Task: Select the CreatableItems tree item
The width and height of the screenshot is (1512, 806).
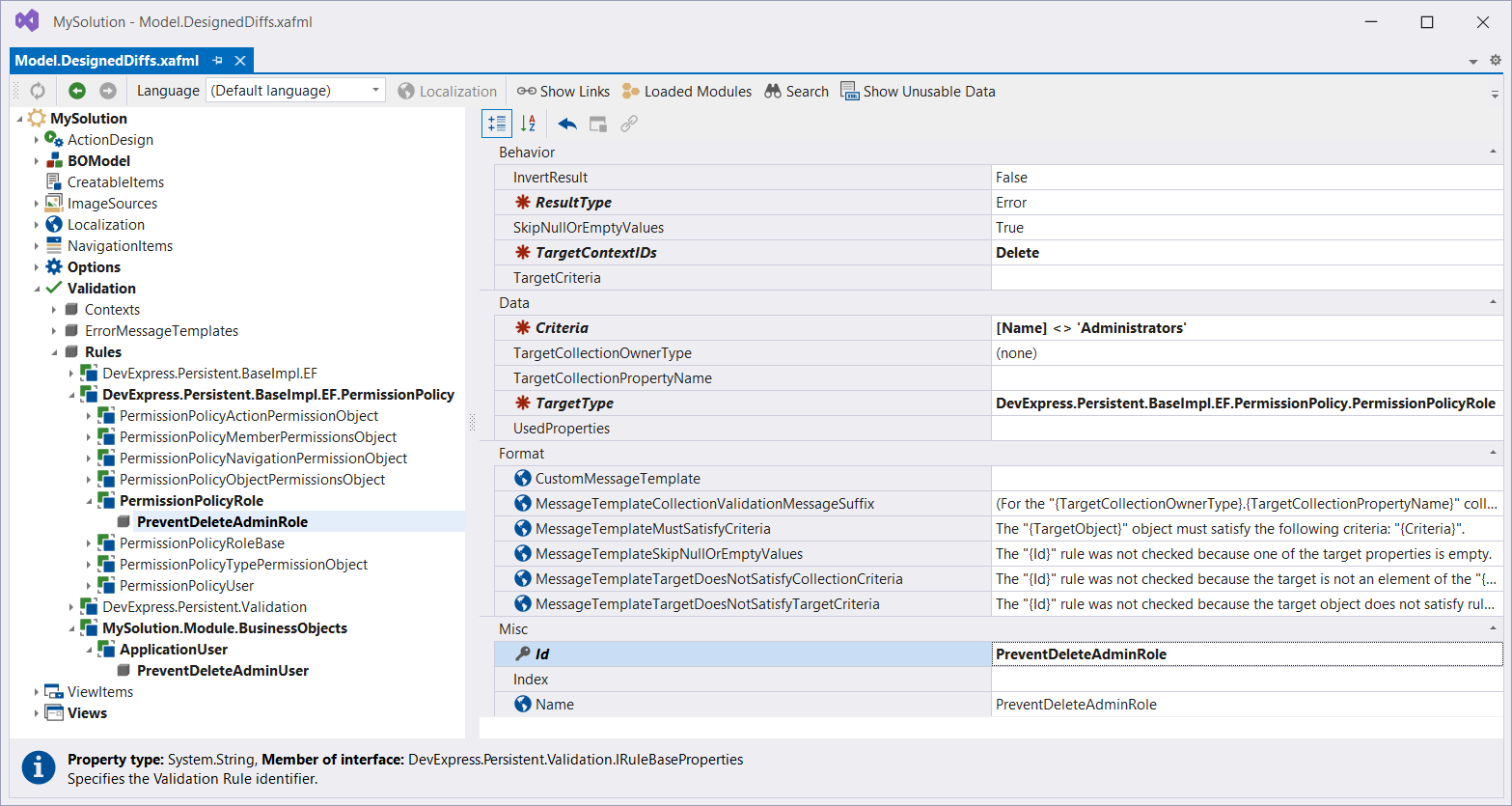Action: click(116, 182)
